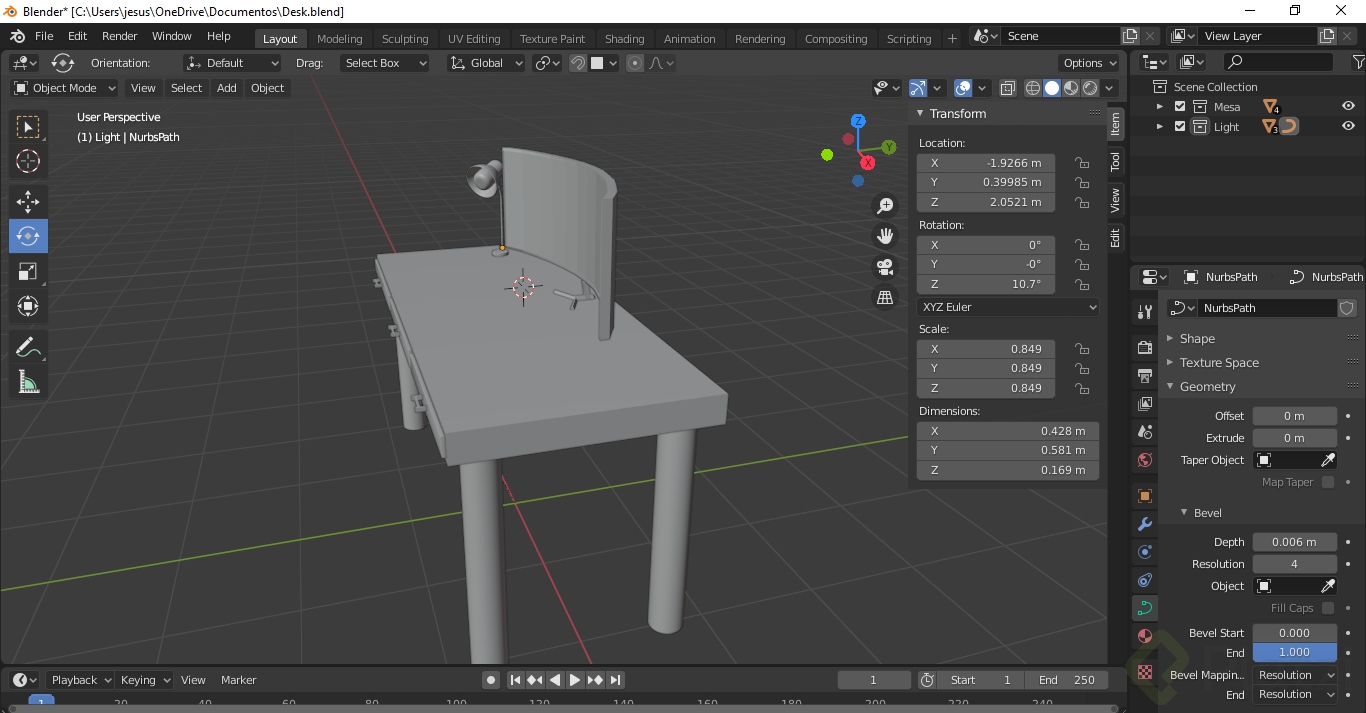Click the Options button in the viewport header

click(1088, 62)
